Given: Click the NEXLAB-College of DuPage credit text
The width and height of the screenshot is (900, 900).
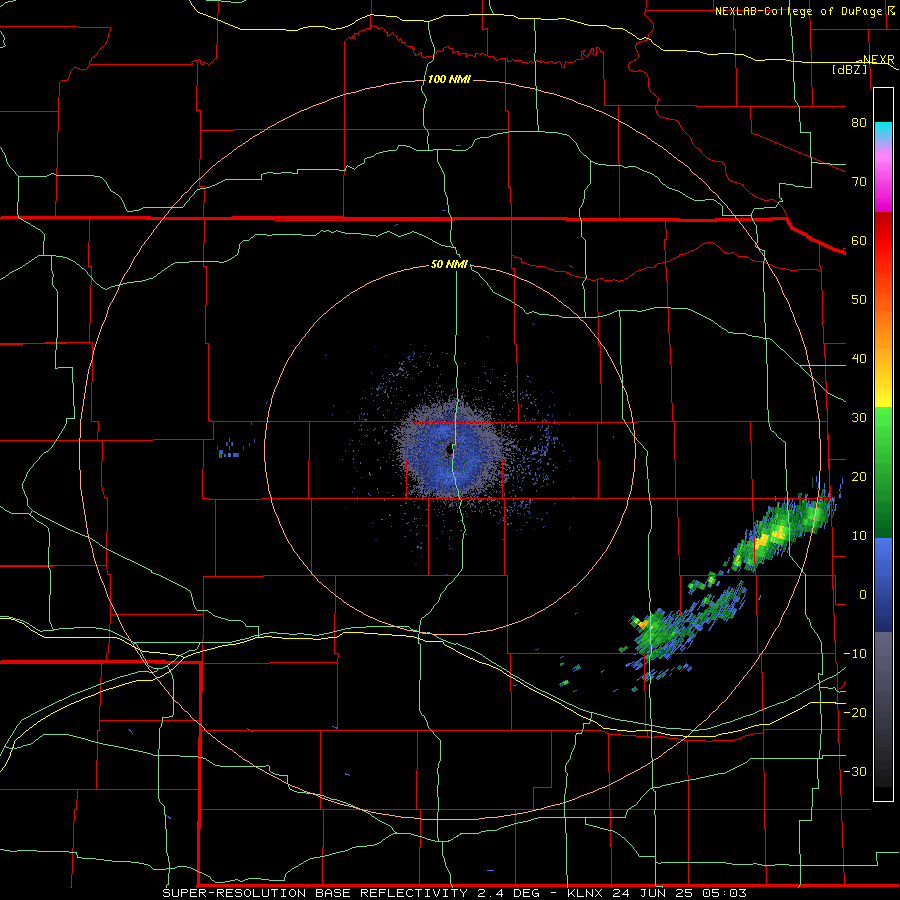Looking at the screenshot, I should [x=799, y=11].
